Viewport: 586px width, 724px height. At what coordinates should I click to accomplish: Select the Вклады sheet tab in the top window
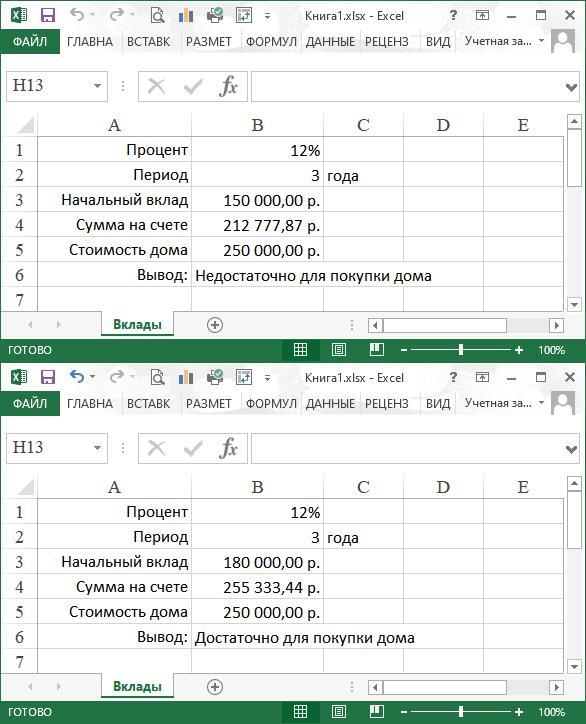pyautogui.click(x=137, y=324)
